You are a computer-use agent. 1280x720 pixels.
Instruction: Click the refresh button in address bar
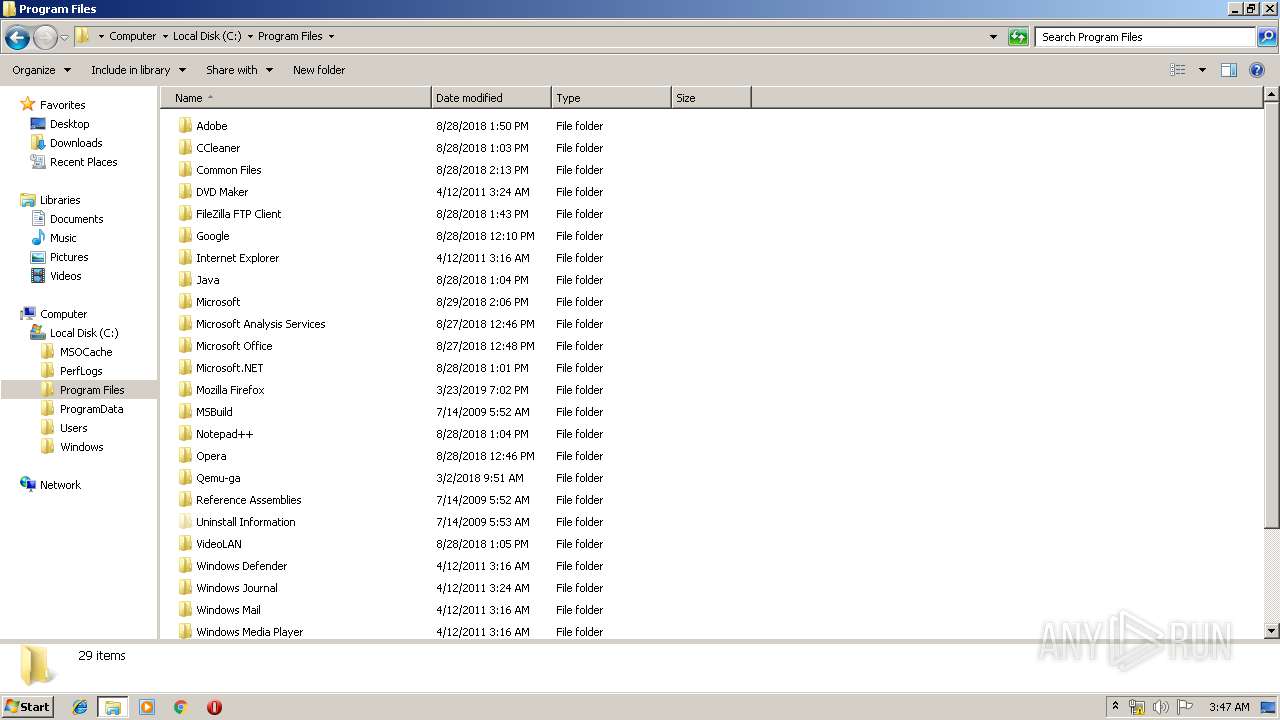pyautogui.click(x=1018, y=37)
